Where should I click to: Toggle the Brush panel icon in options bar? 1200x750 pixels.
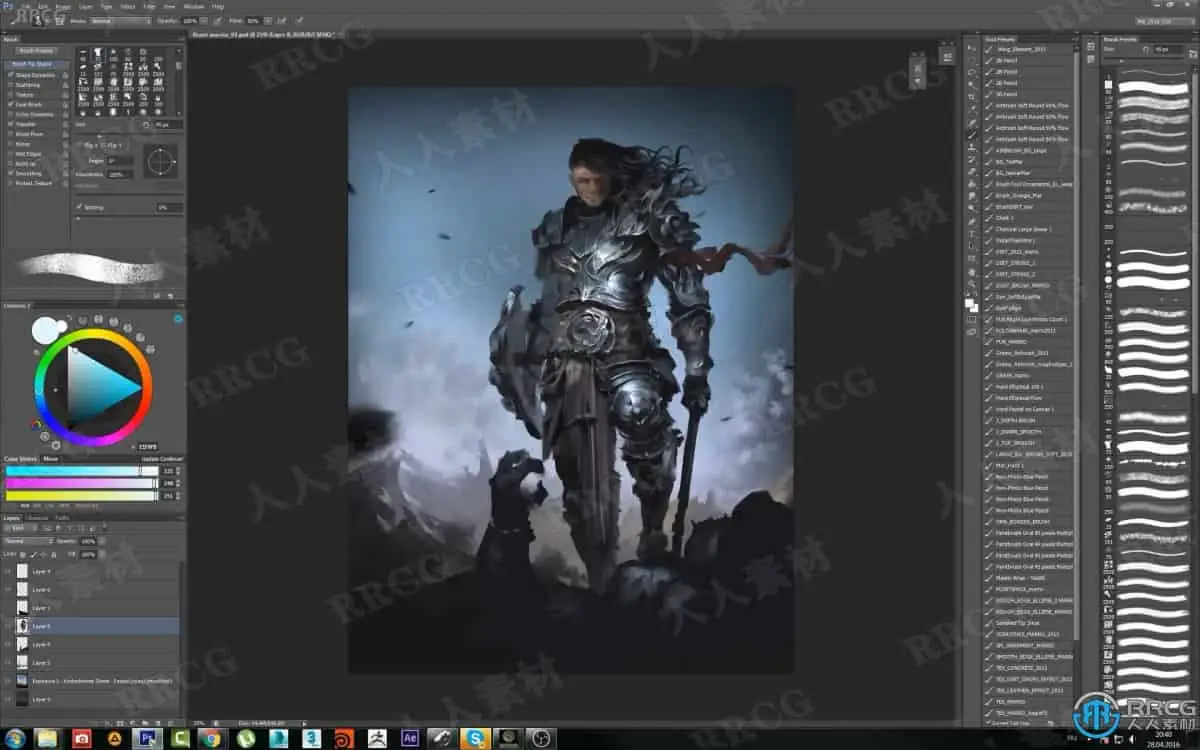click(x=59, y=21)
